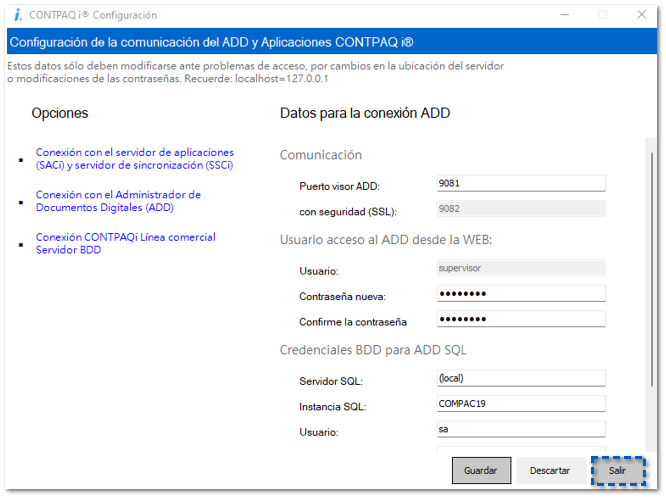
Task: Focus the Confirme la contraseña field
Action: pyautogui.click(x=521, y=319)
